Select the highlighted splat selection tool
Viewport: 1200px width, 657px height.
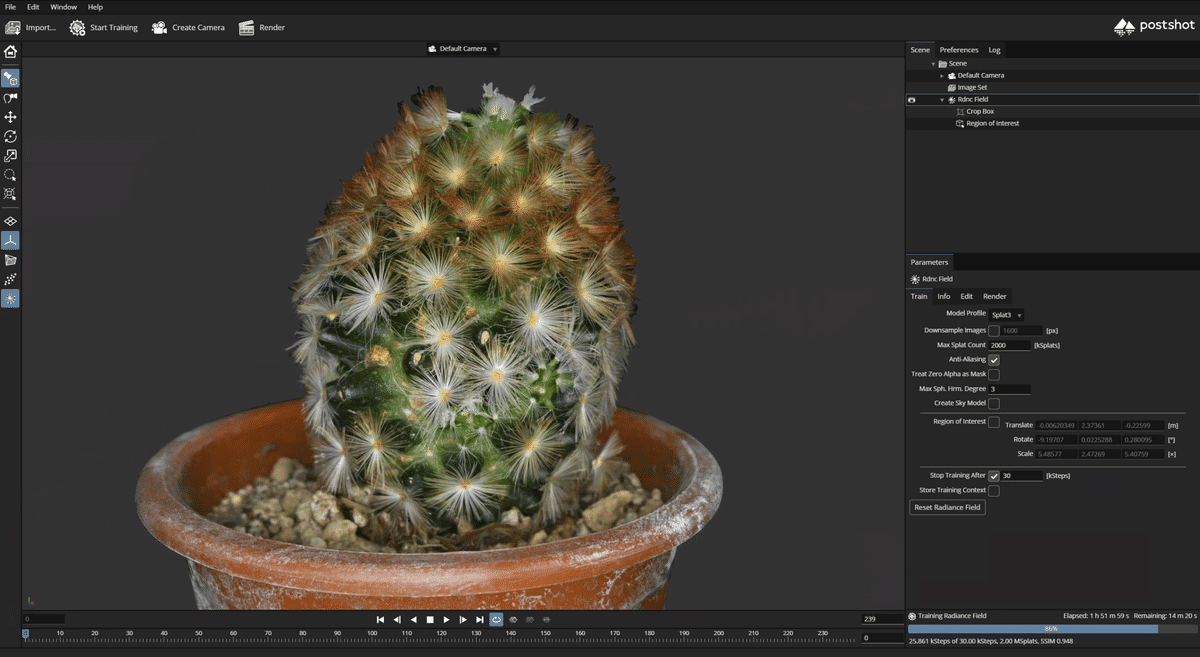coord(11,77)
